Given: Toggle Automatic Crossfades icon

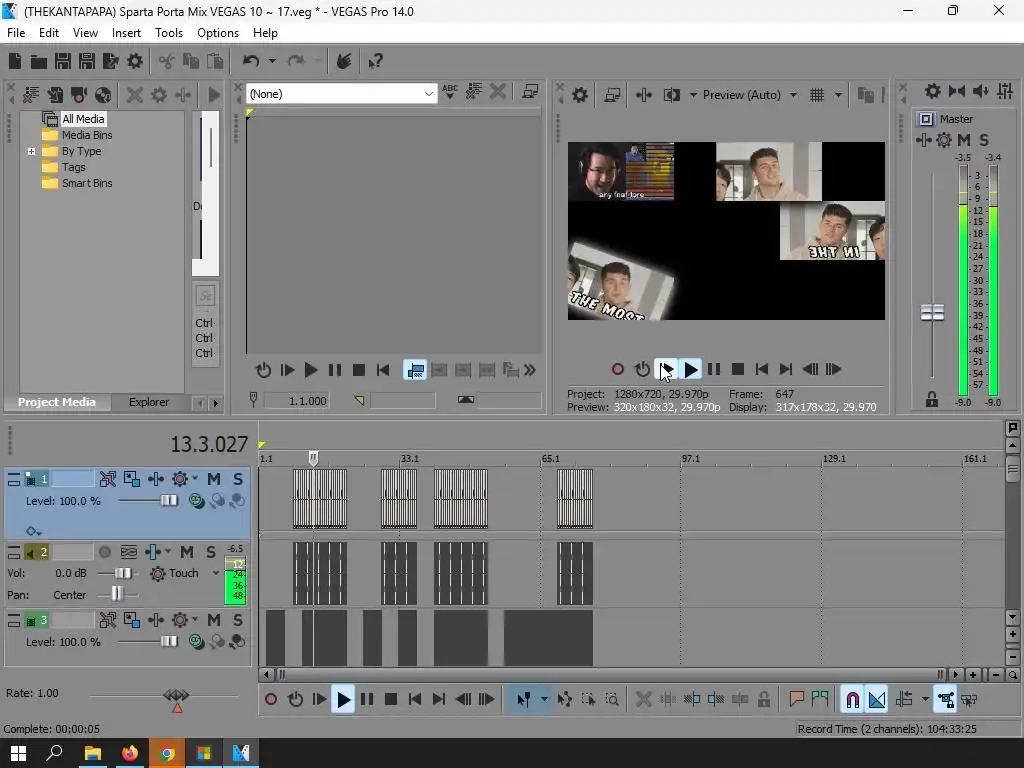Looking at the screenshot, I should tap(876, 700).
